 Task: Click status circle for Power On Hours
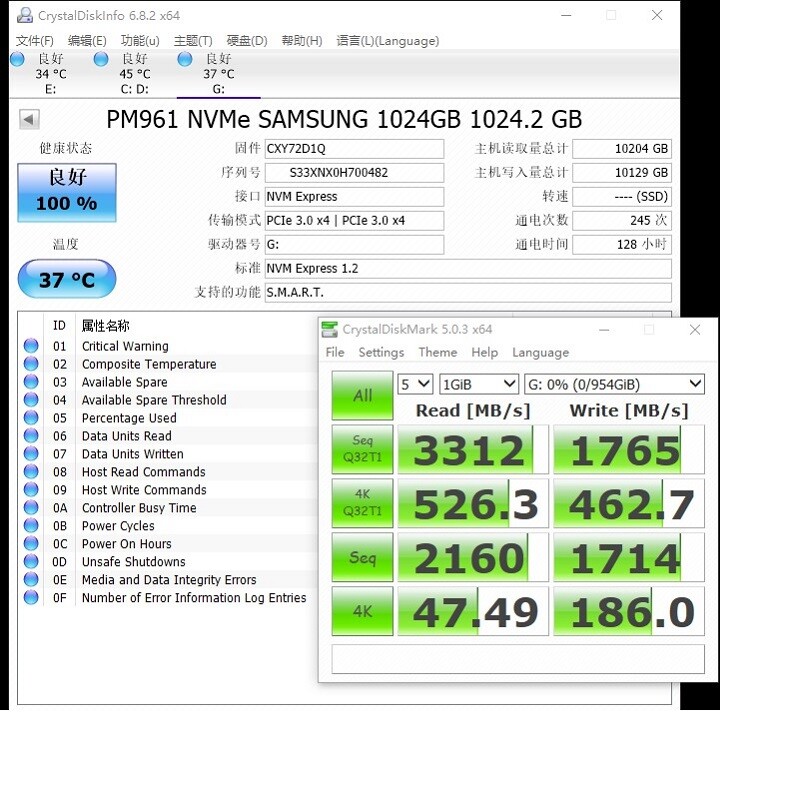tap(31, 543)
